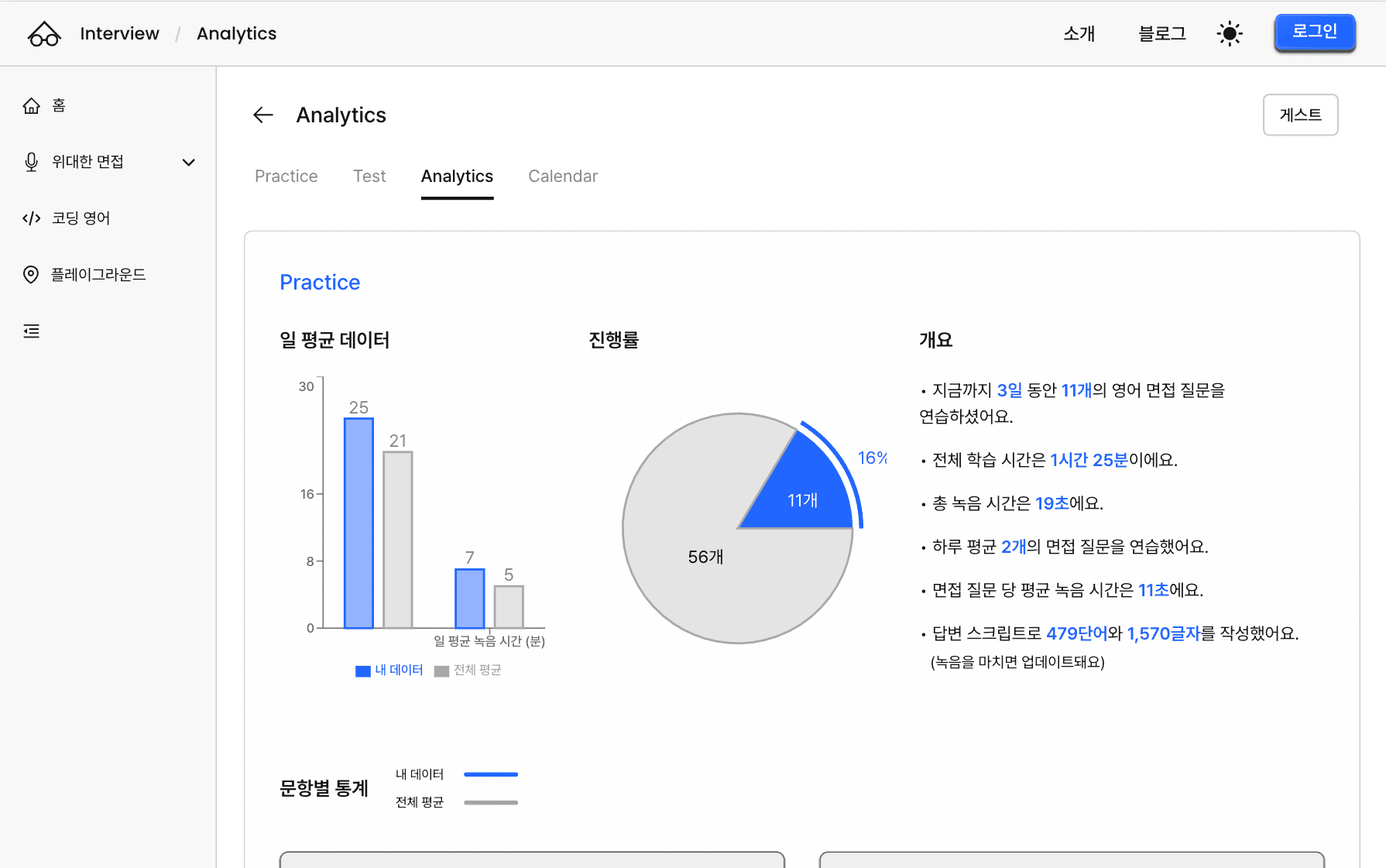The height and width of the screenshot is (868, 1386).
Task: Open the Calendar tab
Action: pos(563,177)
